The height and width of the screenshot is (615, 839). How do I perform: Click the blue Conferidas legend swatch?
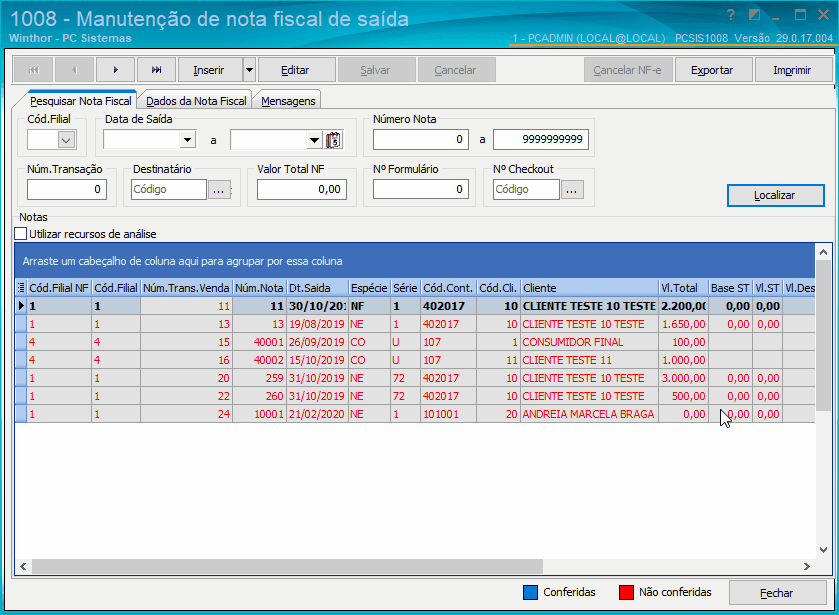coord(530,593)
